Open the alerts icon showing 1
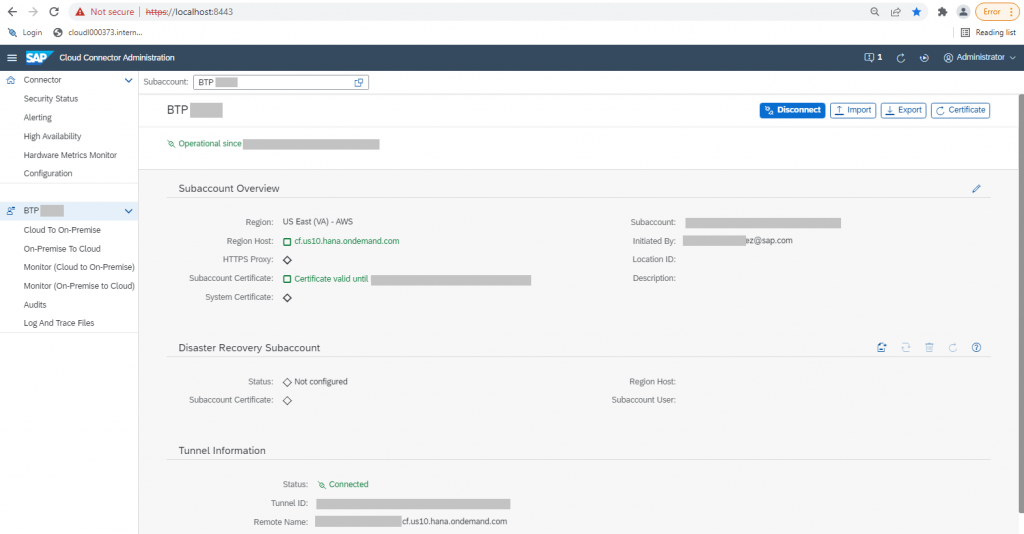The image size is (1024, 534). [873, 57]
